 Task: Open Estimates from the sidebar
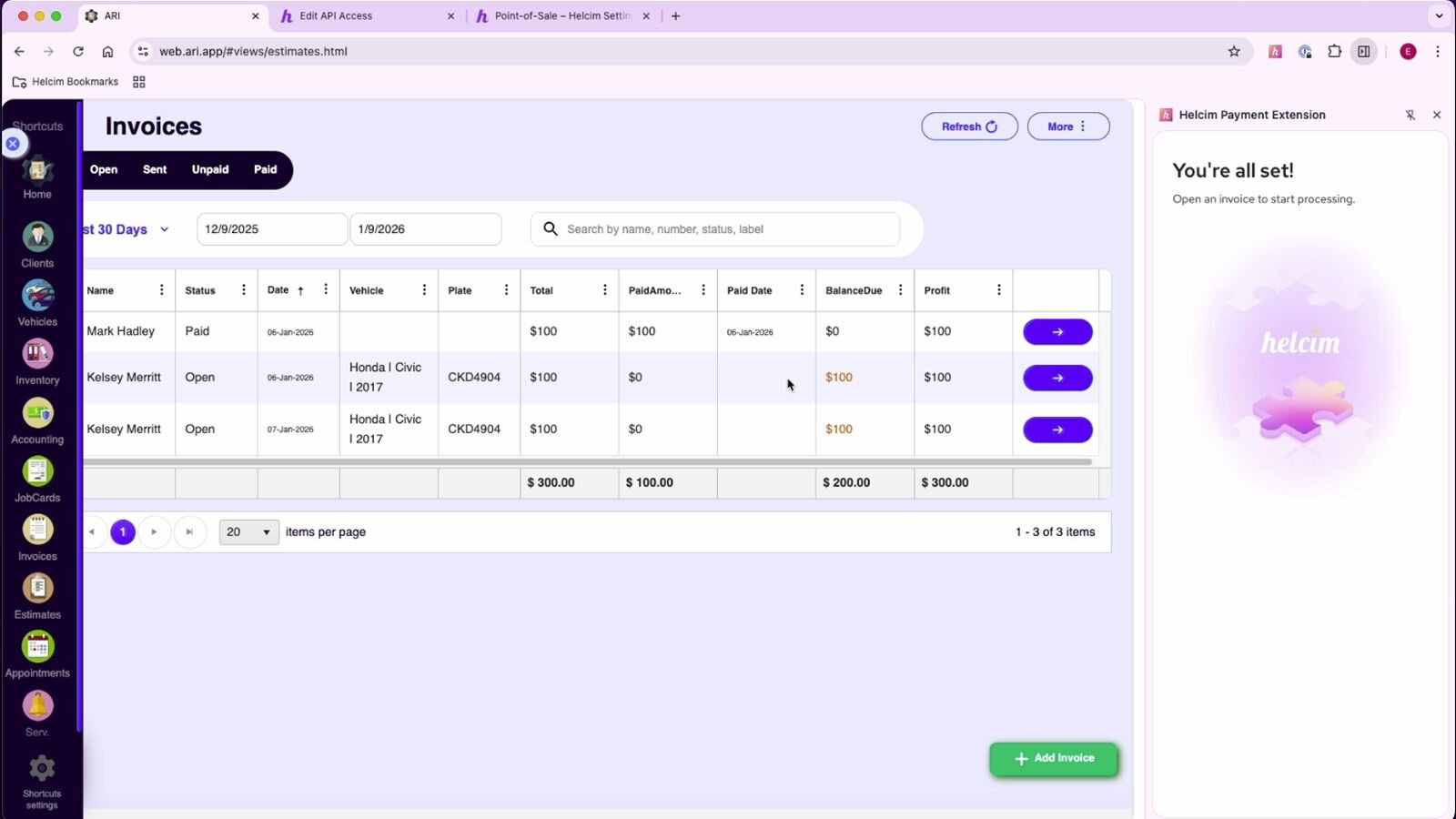[x=37, y=590]
